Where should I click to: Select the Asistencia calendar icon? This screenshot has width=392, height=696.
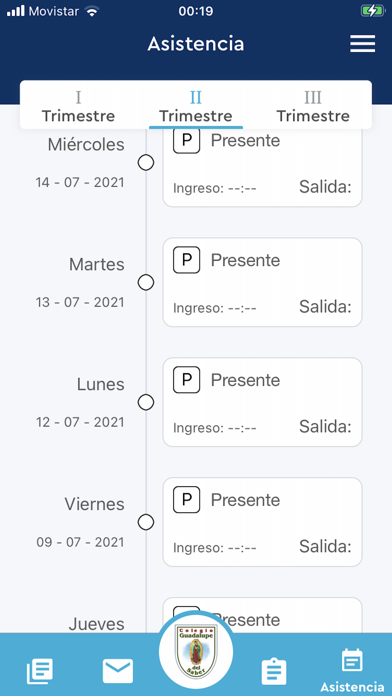coord(352,660)
